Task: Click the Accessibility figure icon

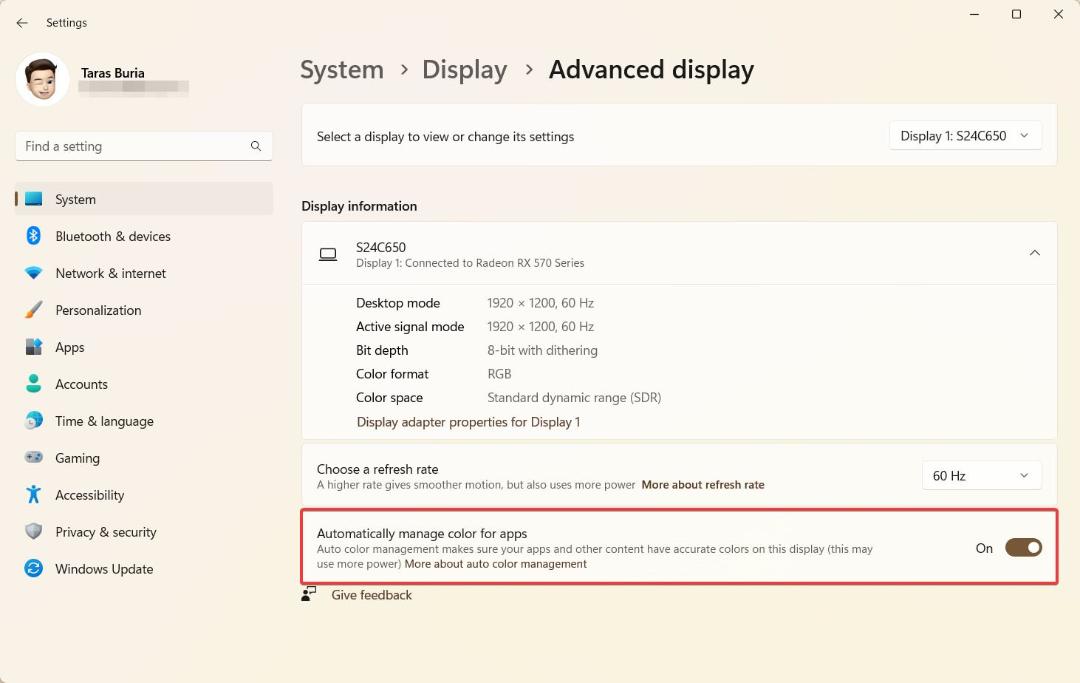Action: pos(33,494)
